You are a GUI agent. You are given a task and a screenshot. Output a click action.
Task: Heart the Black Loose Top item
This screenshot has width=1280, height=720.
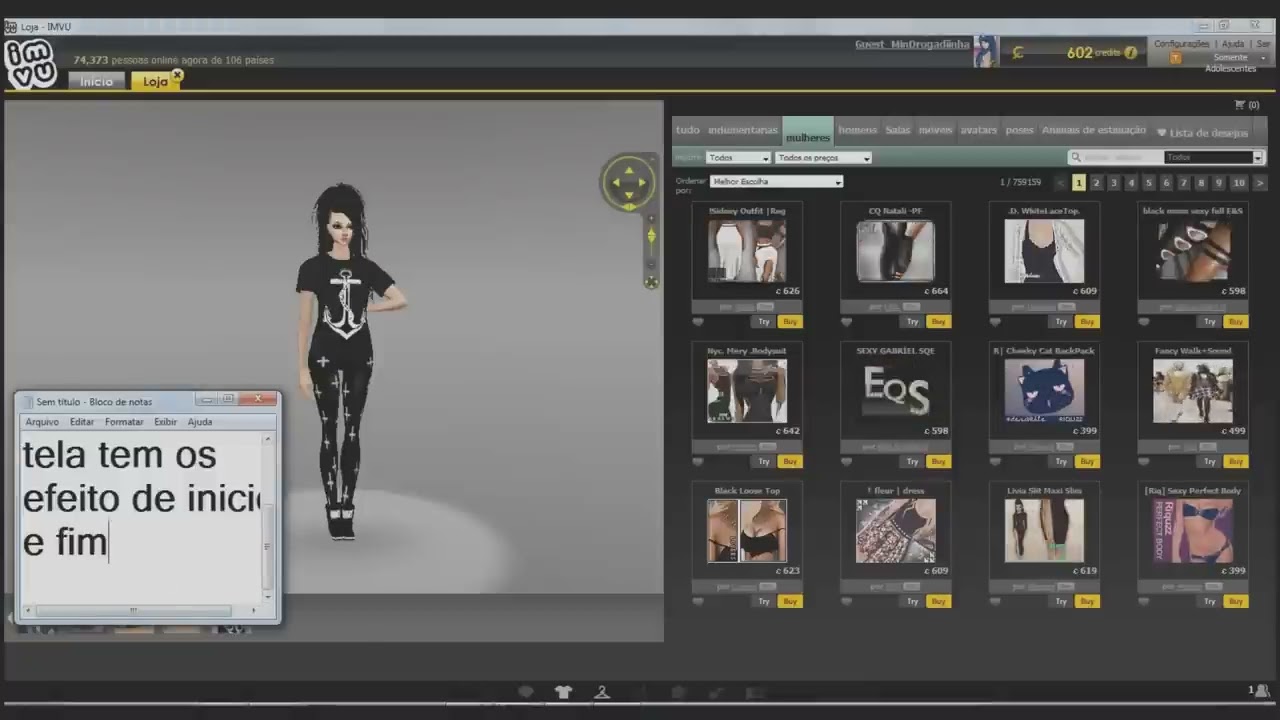tap(698, 602)
